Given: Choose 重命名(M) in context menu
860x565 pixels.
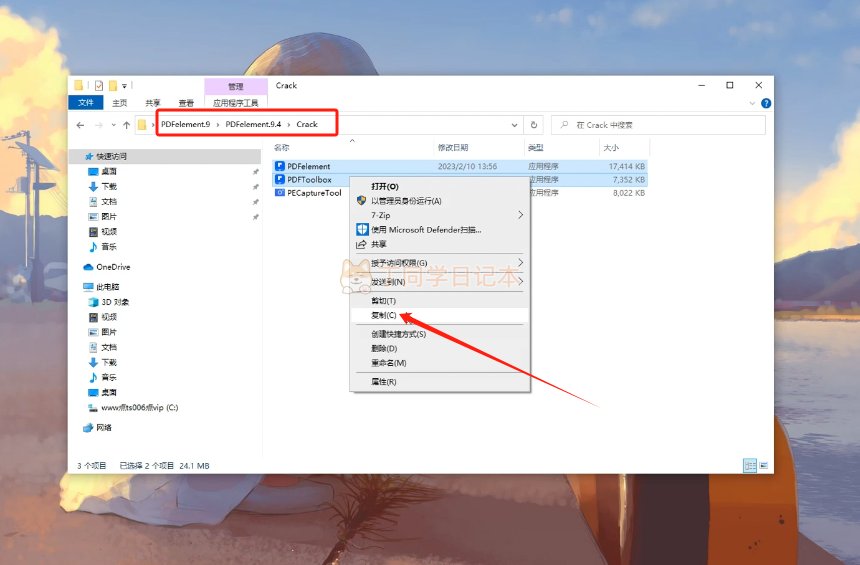Looking at the screenshot, I should click(440, 363).
